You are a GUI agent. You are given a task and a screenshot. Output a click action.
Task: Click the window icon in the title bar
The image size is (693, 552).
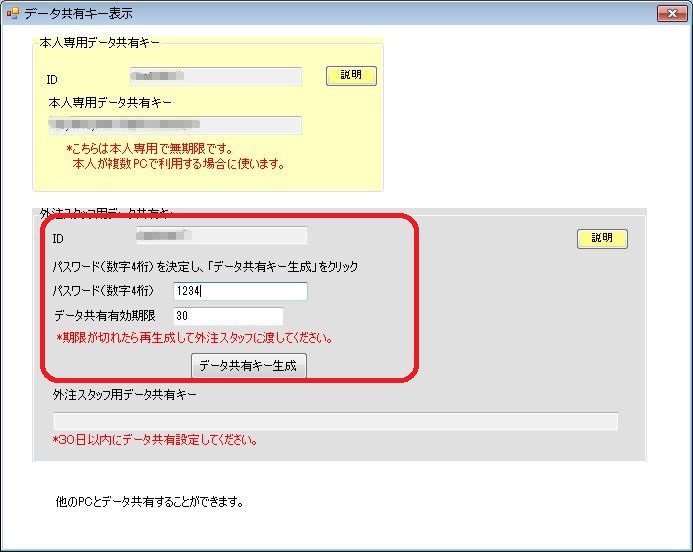click(x=12, y=13)
